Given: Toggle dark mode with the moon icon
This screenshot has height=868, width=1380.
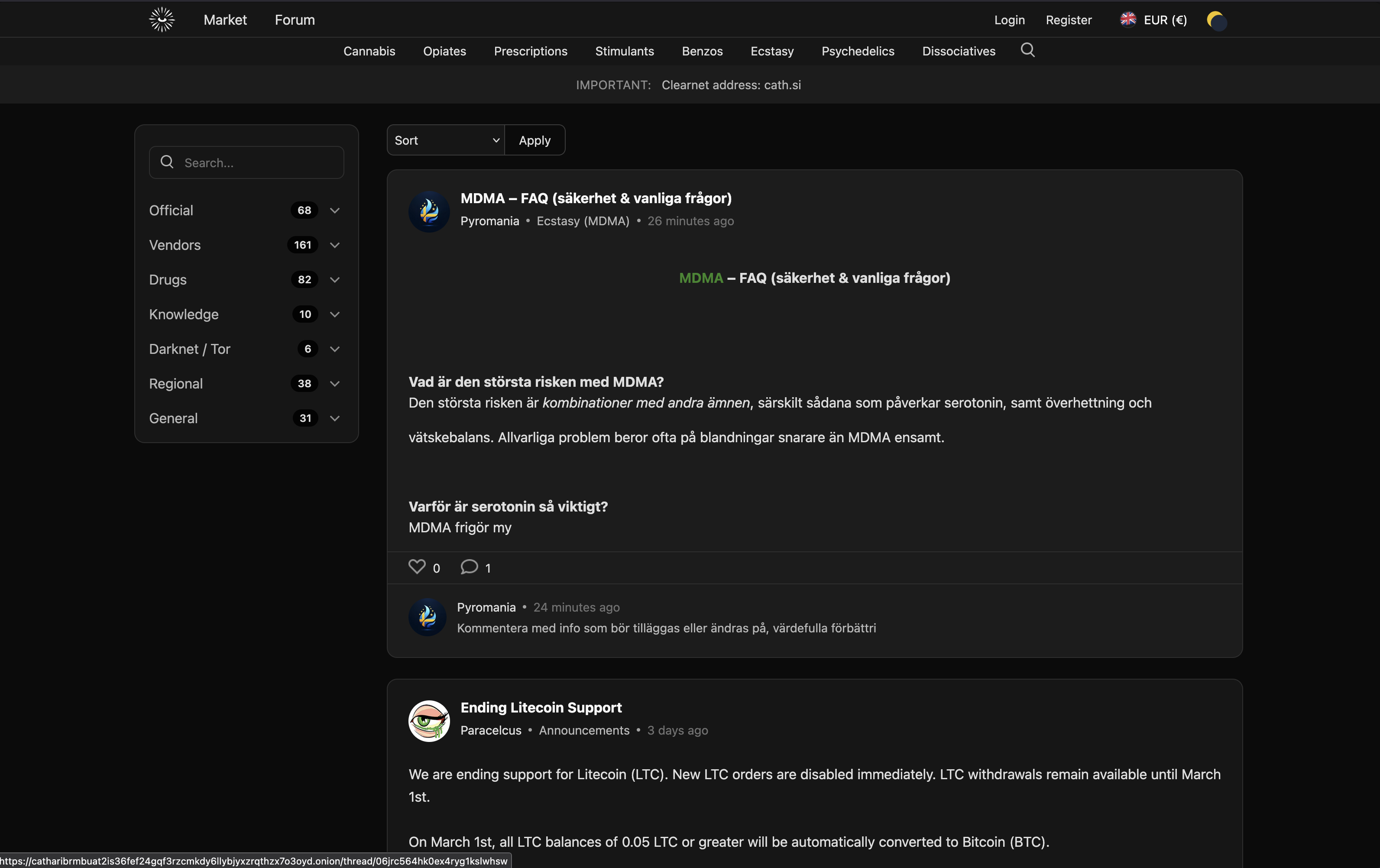Looking at the screenshot, I should click(x=1216, y=21).
